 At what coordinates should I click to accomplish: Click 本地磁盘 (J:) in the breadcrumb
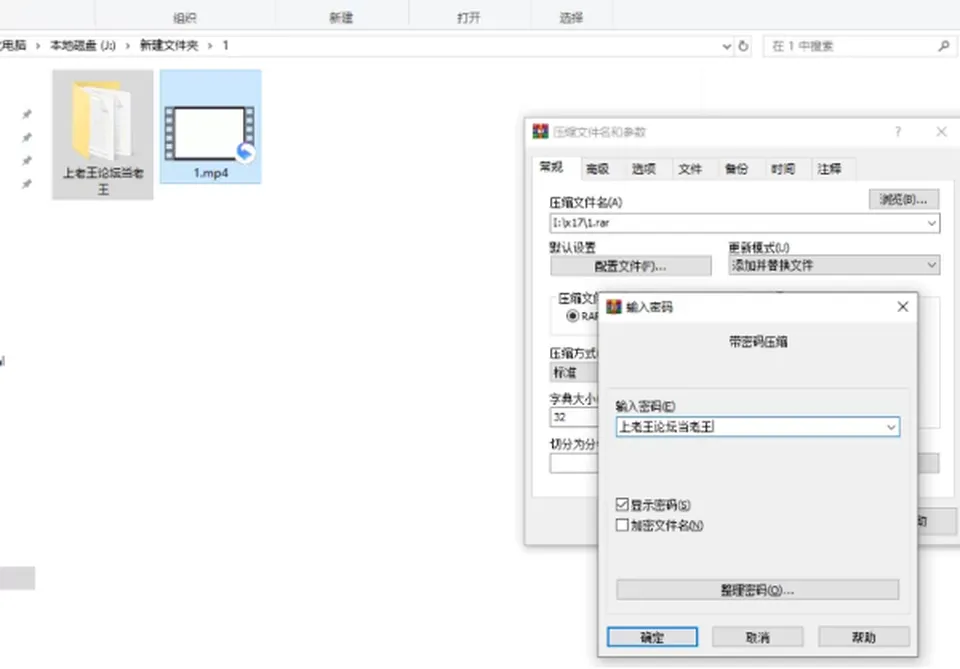pos(83,46)
